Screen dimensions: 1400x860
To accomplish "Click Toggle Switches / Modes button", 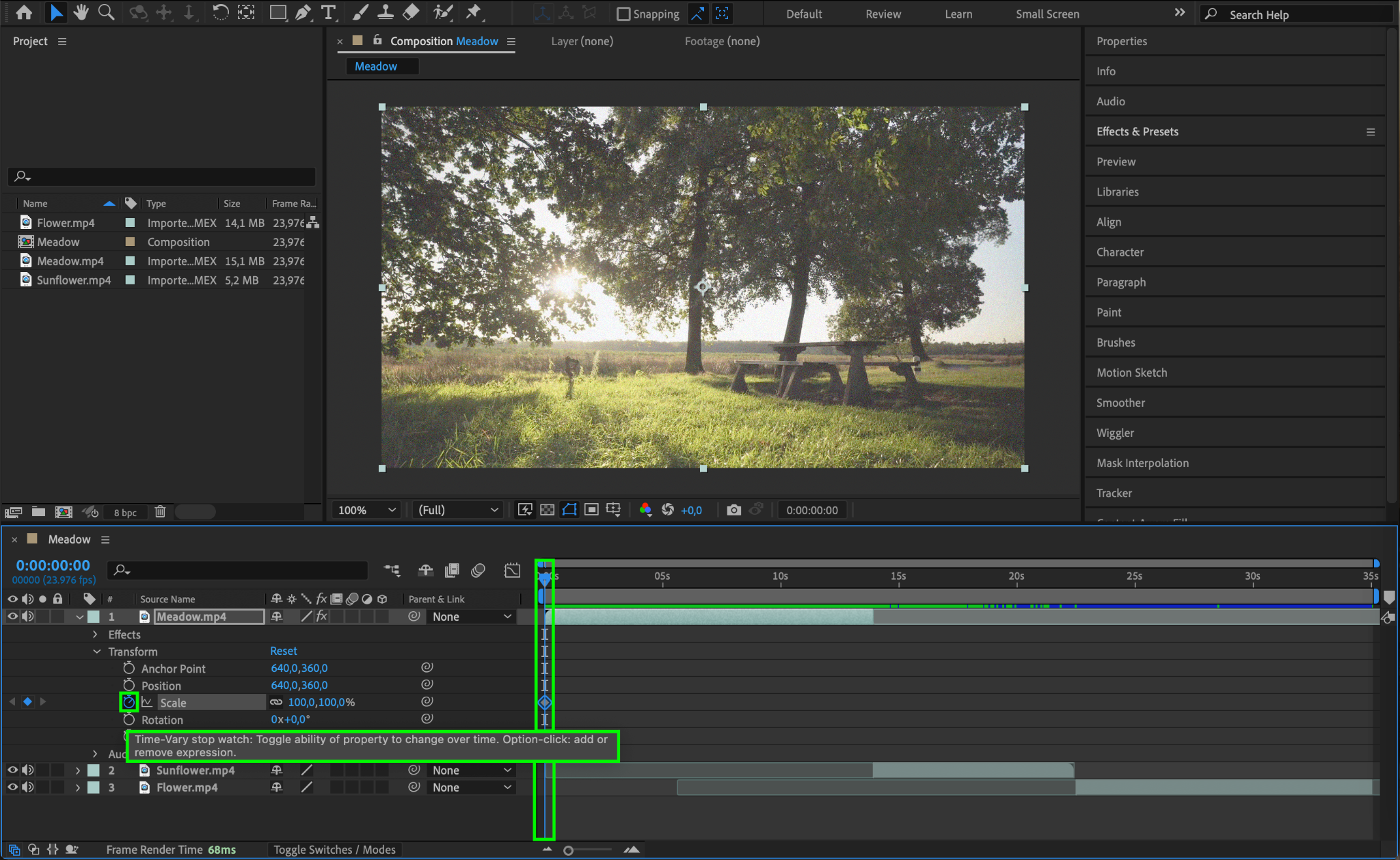I will pos(334,850).
